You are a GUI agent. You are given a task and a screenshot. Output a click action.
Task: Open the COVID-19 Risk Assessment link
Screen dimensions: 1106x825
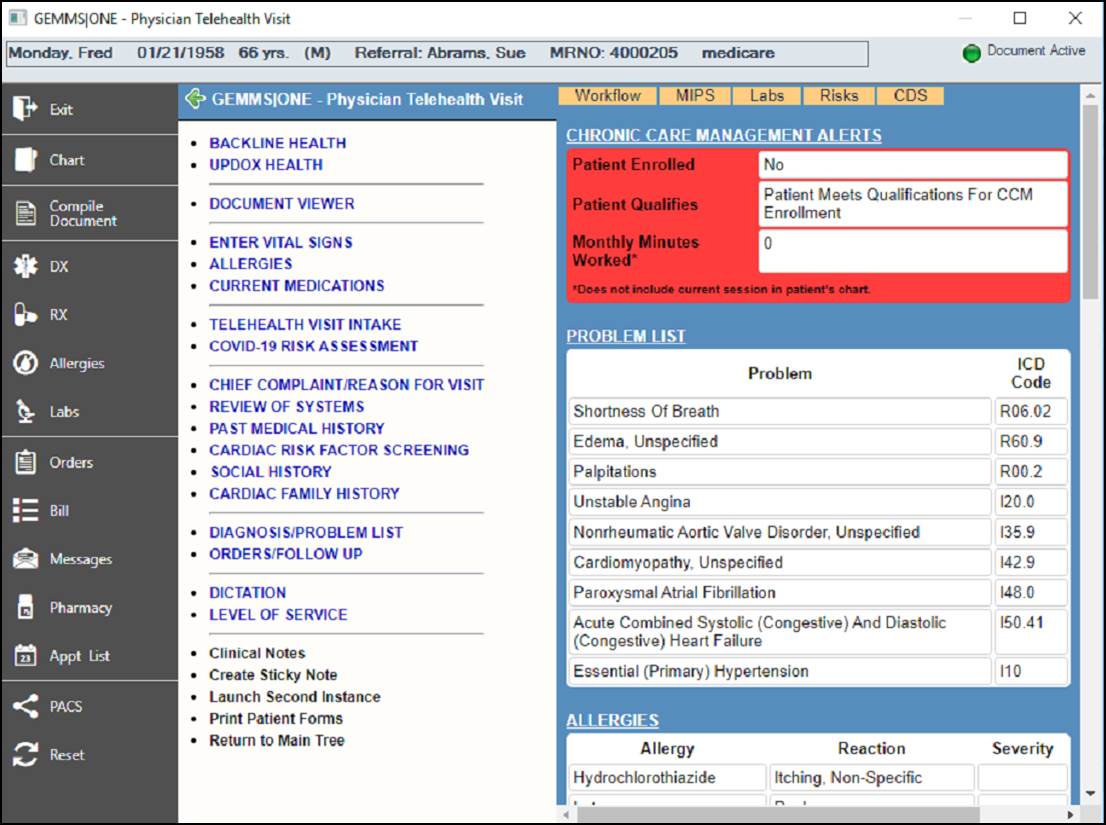click(x=313, y=346)
